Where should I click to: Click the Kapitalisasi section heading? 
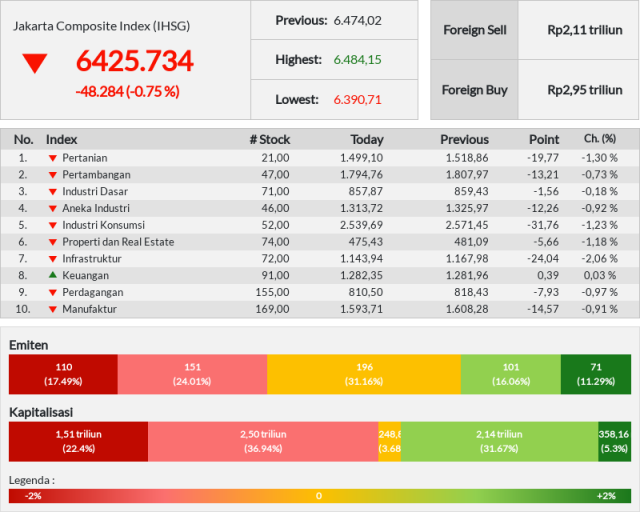[41, 412]
